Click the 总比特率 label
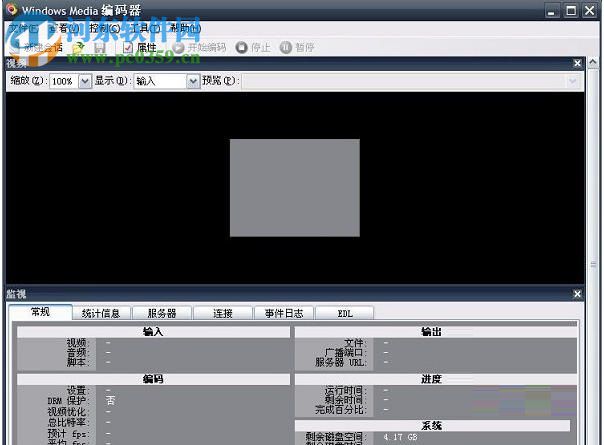 [68, 422]
